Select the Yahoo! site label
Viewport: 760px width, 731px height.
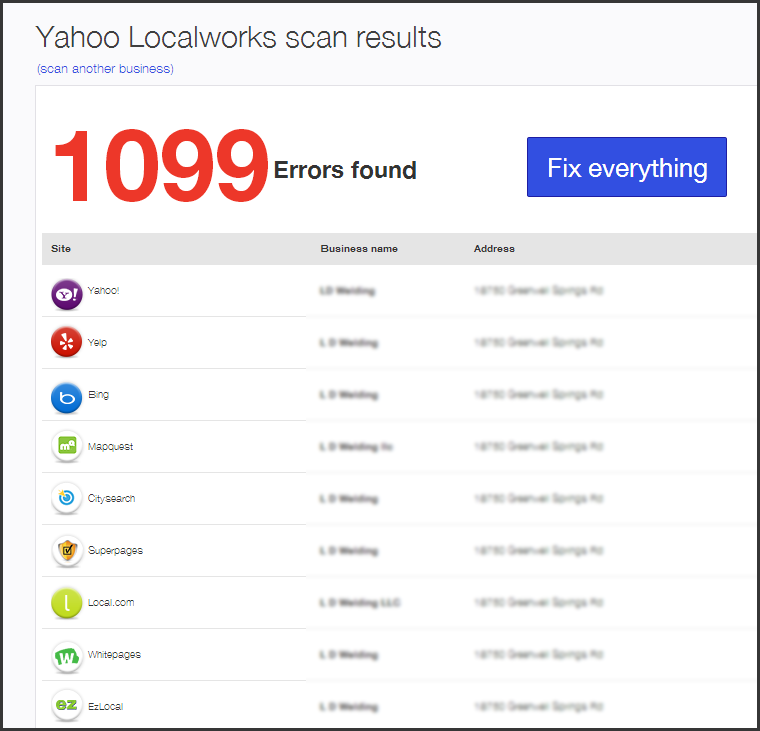(103, 290)
